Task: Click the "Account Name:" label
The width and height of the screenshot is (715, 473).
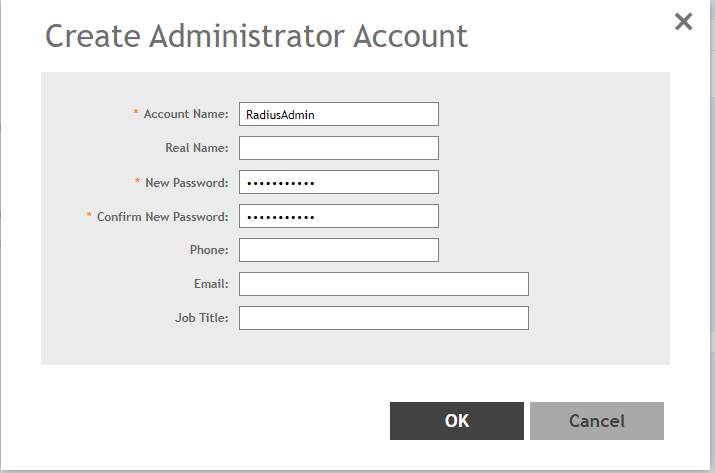Action: pyautogui.click(x=186, y=114)
